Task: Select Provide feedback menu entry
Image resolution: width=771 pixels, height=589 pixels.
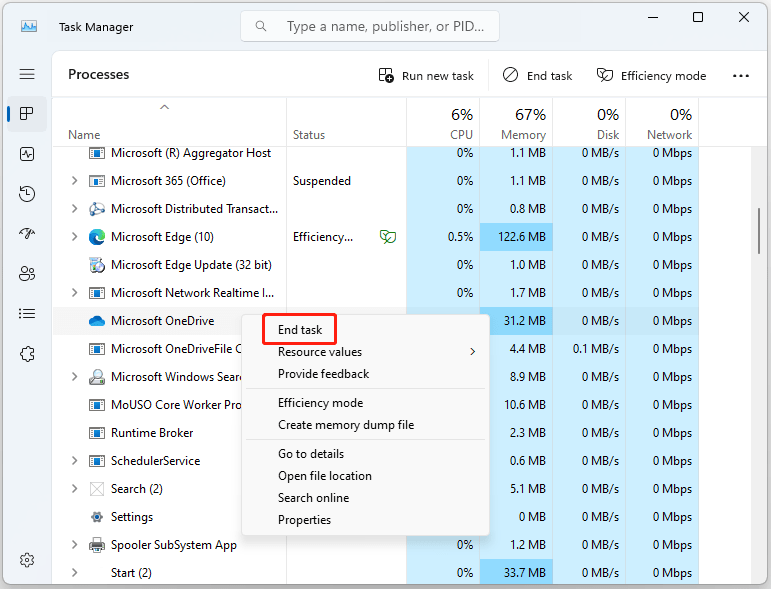Action: 365,374
